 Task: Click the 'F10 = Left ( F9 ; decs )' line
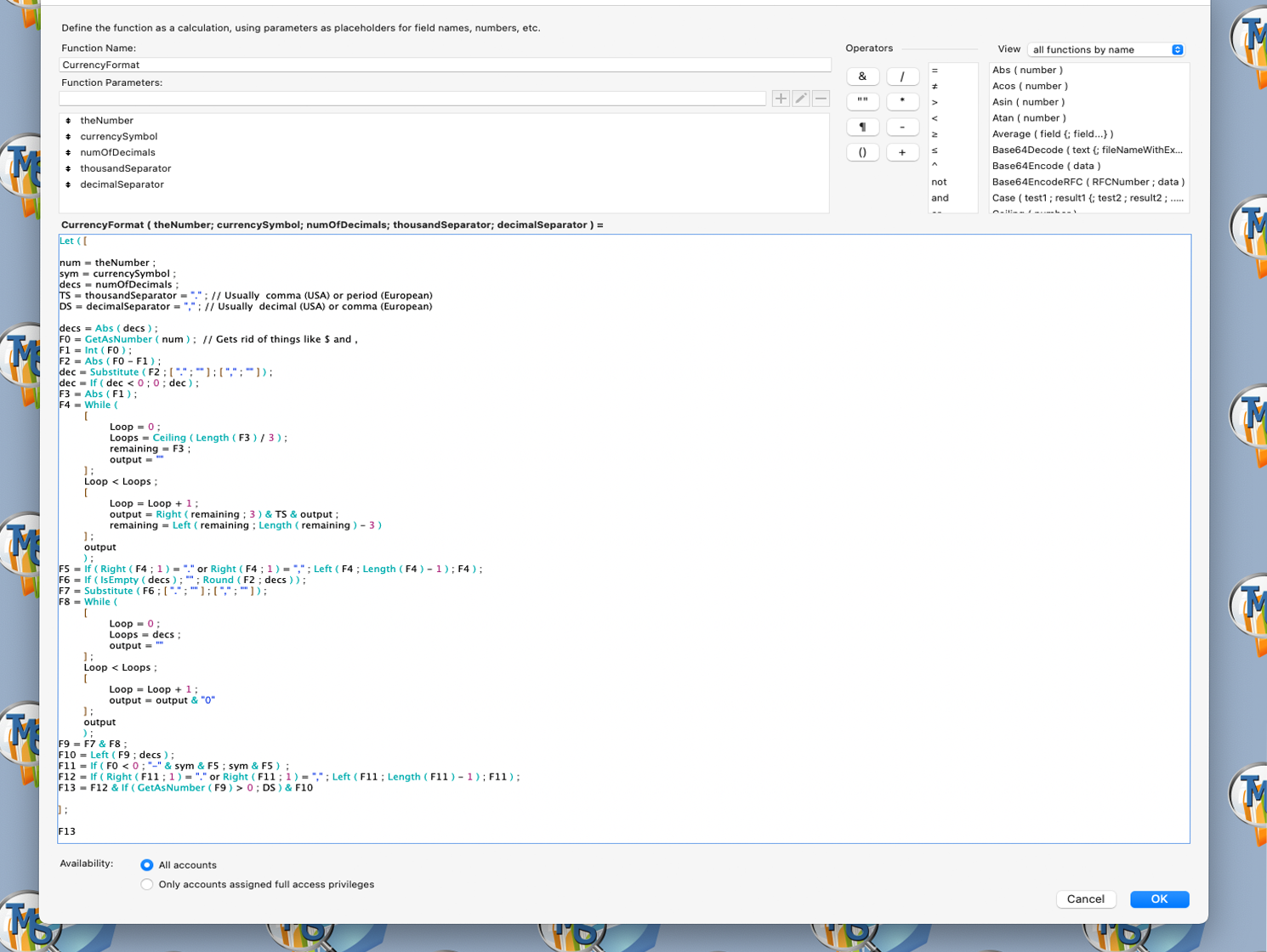point(116,755)
